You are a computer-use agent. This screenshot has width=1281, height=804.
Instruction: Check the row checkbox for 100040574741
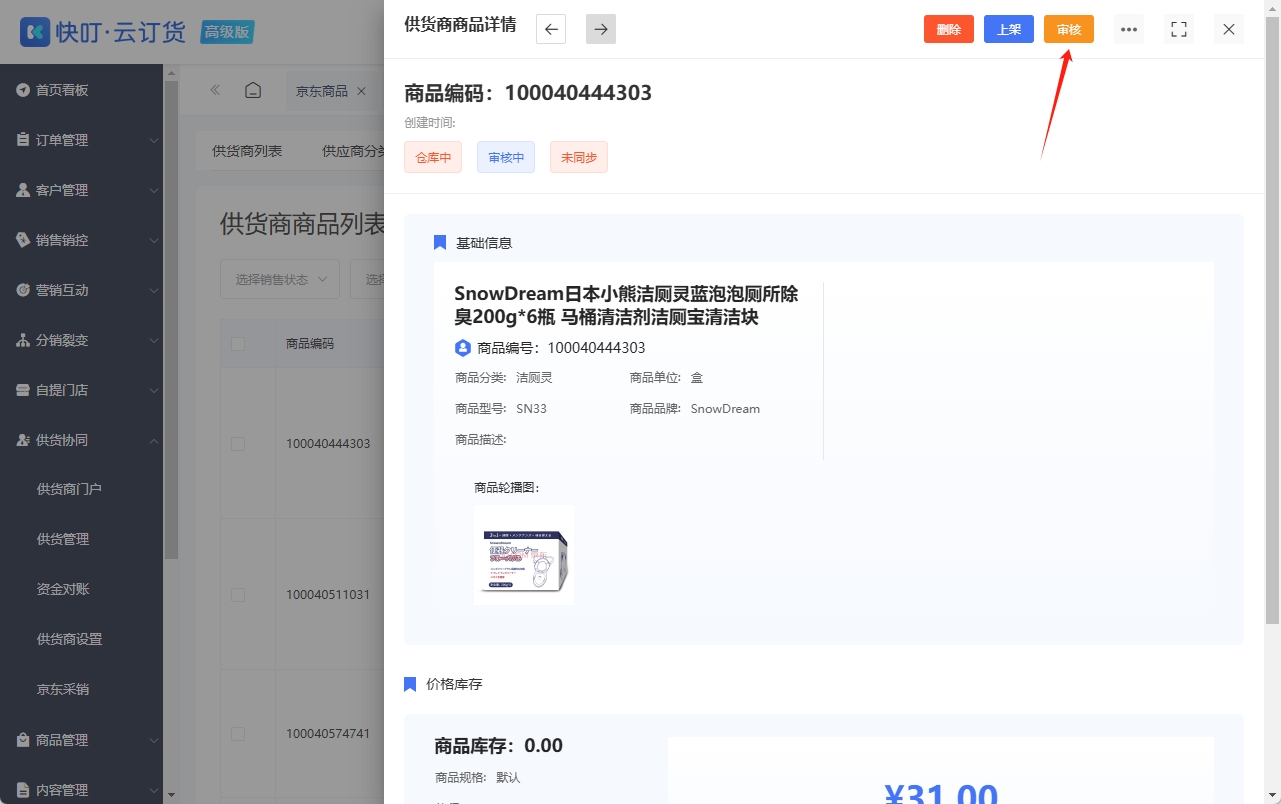238,734
